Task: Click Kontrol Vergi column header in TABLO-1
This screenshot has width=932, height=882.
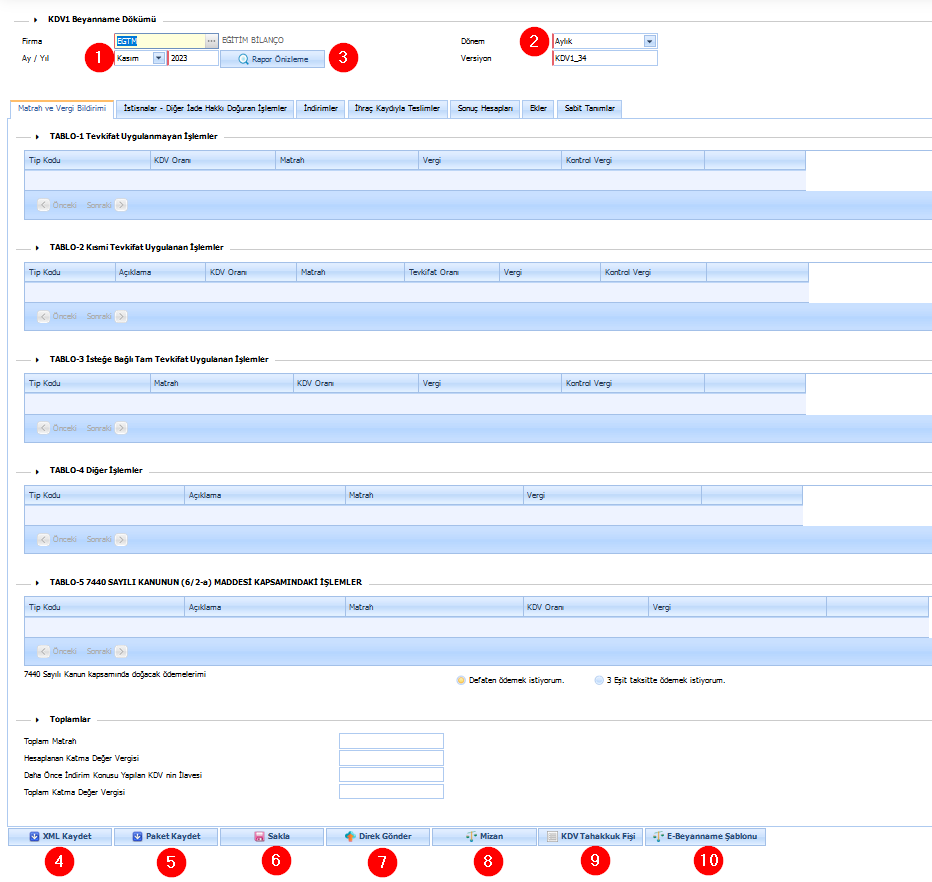Action: click(632, 160)
